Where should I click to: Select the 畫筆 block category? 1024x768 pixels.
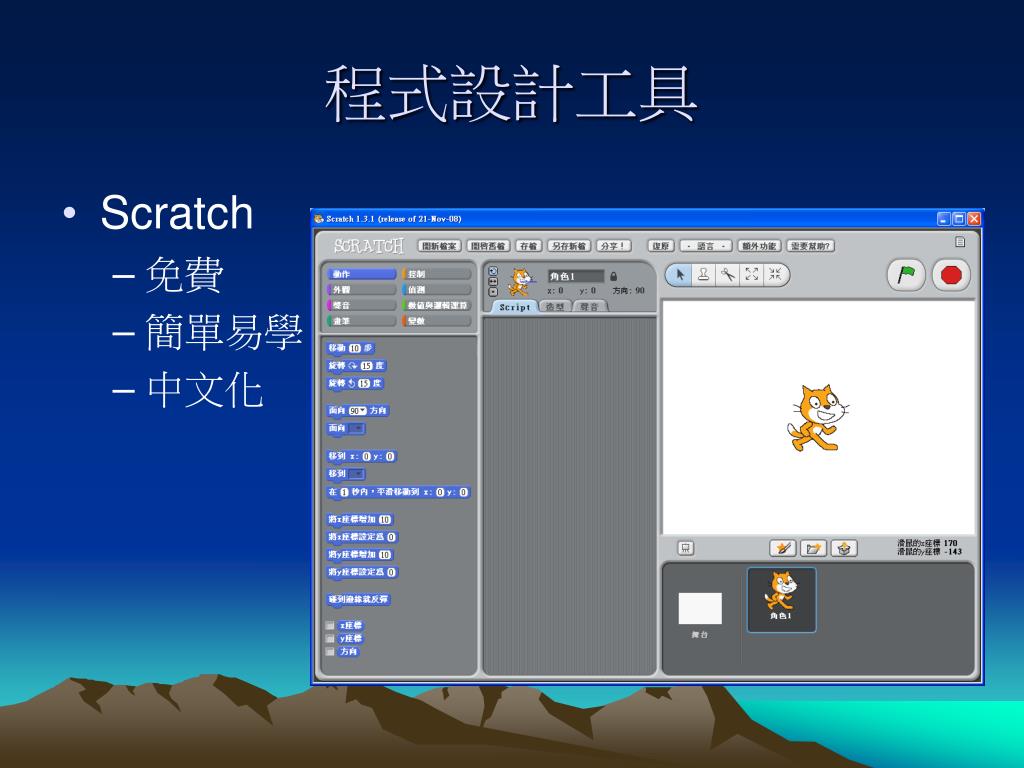pos(361,321)
